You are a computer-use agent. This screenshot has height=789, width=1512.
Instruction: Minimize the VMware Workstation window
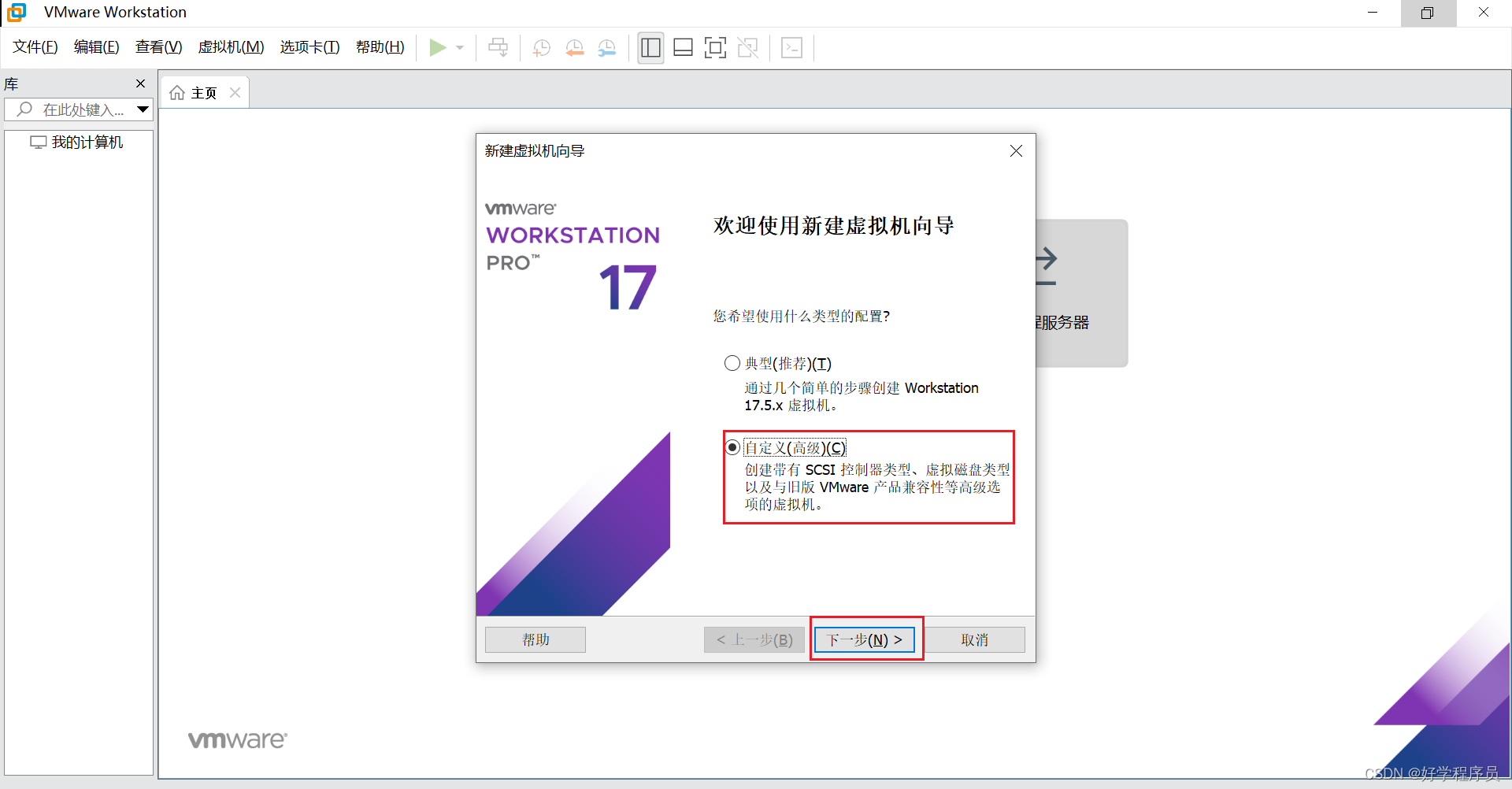[1373, 13]
